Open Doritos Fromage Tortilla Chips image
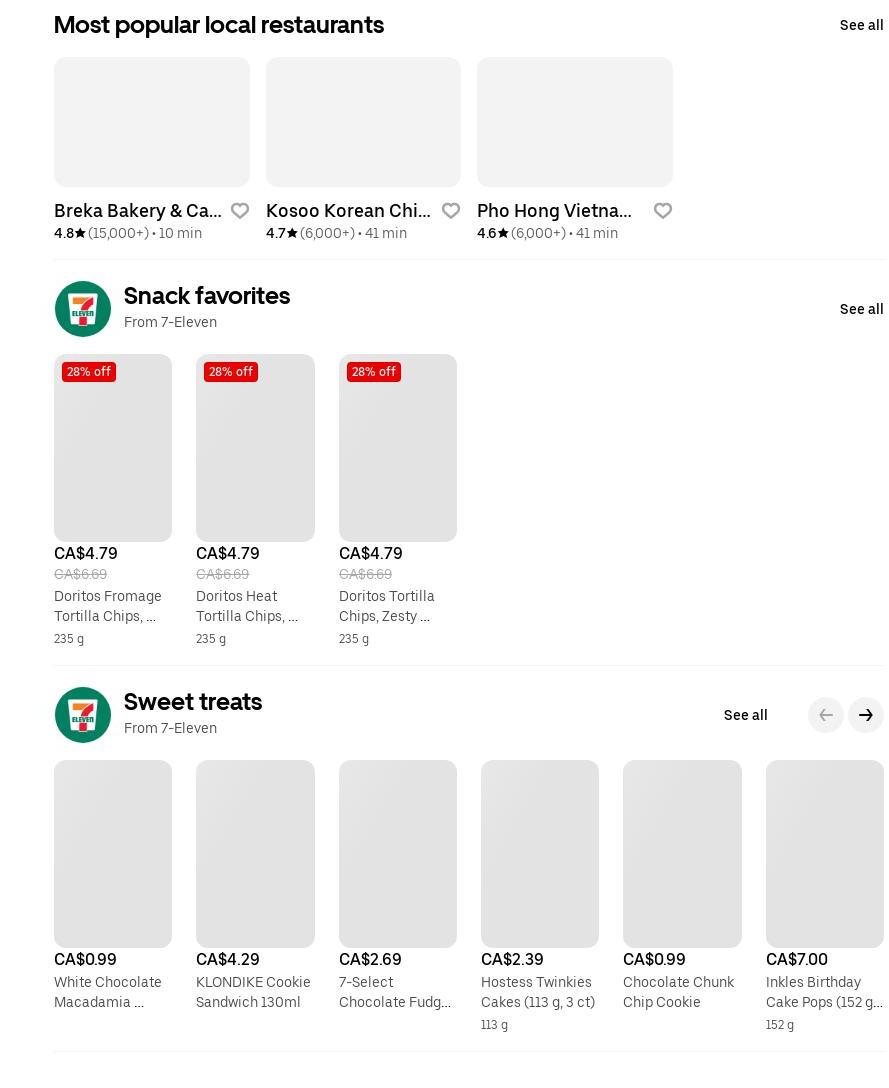The height and width of the screenshot is (1088, 889). pyautogui.click(x=113, y=448)
